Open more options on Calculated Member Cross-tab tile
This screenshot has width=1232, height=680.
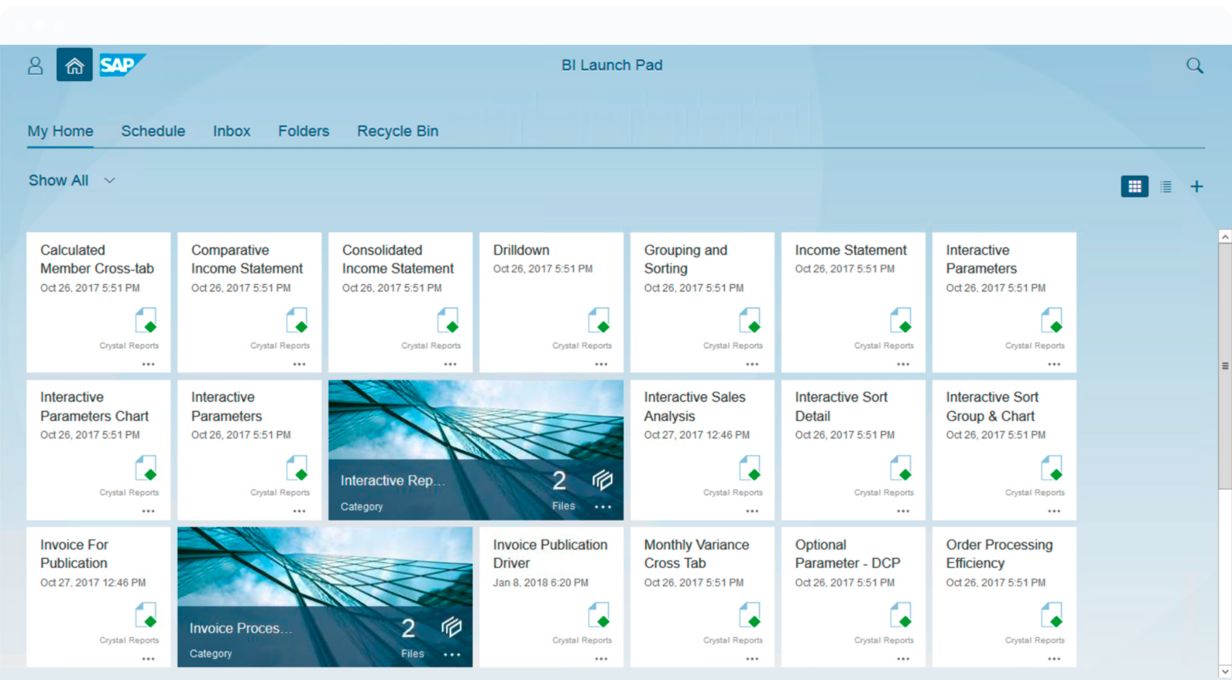(148, 364)
